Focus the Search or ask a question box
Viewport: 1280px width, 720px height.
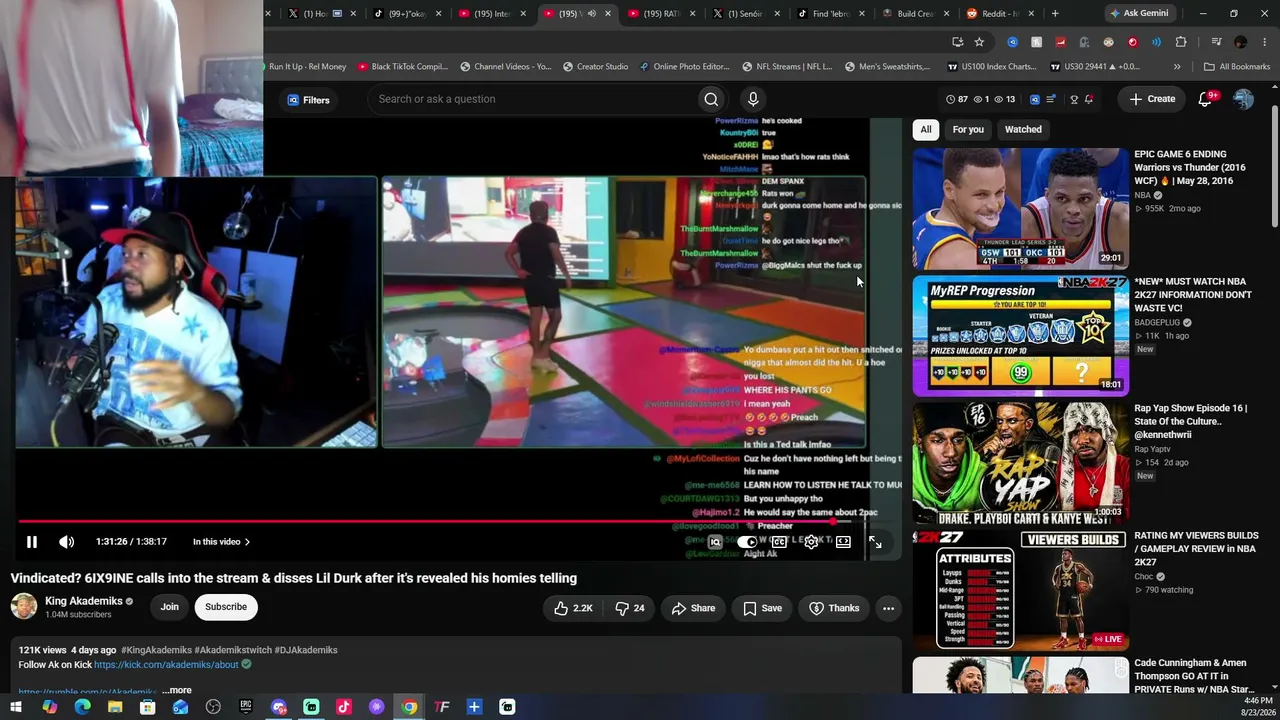[x=535, y=99]
